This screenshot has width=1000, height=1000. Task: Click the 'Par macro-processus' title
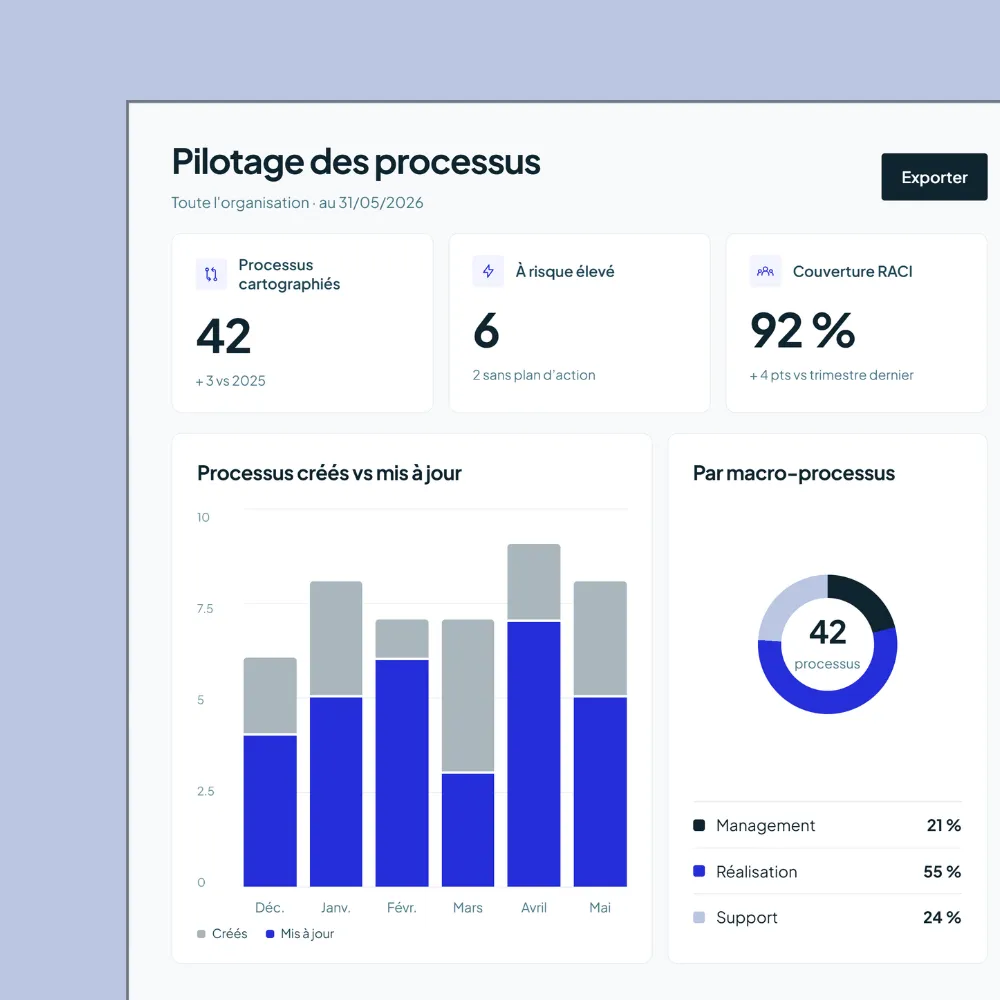[794, 473]
